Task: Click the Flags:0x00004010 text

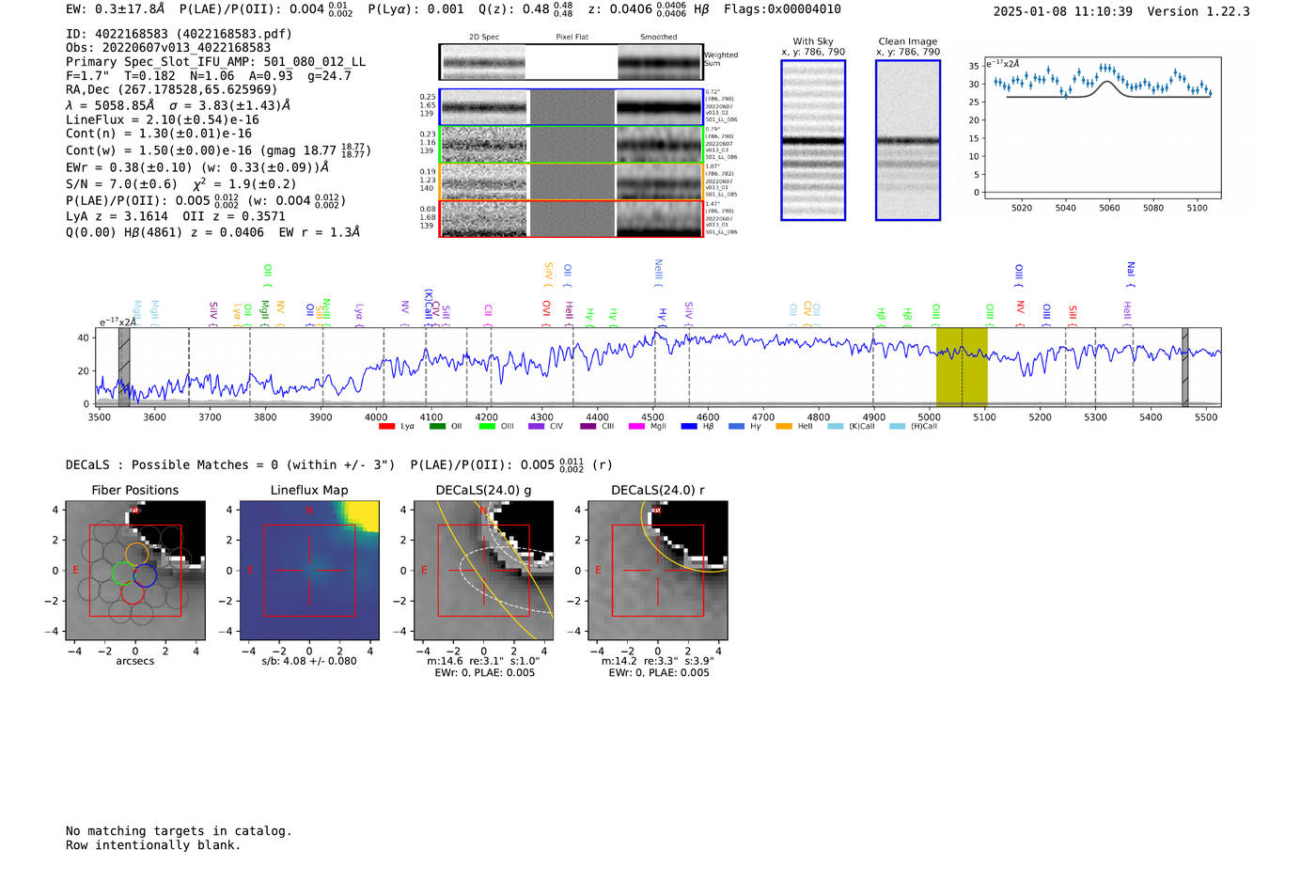Action: (782, 9)
